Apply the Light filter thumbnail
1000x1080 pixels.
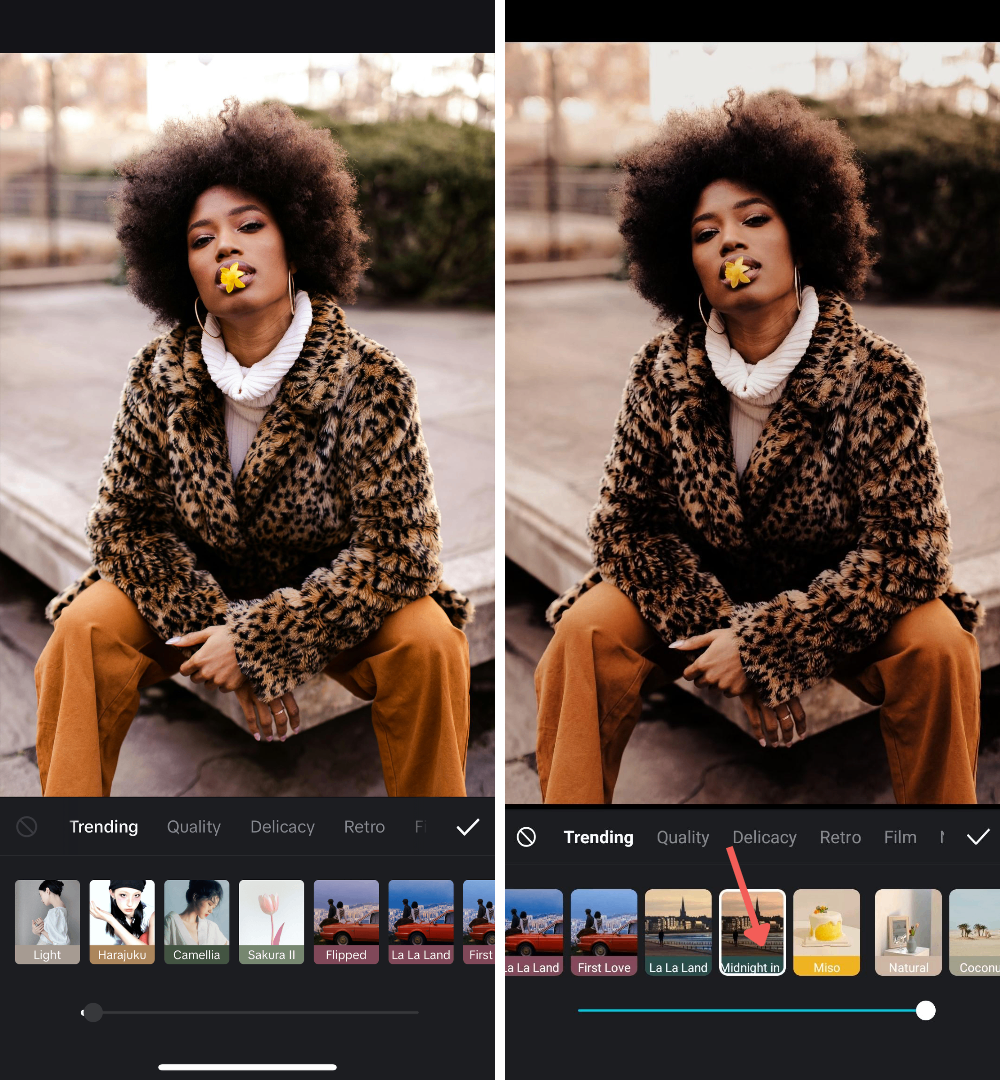pos(48,922)
